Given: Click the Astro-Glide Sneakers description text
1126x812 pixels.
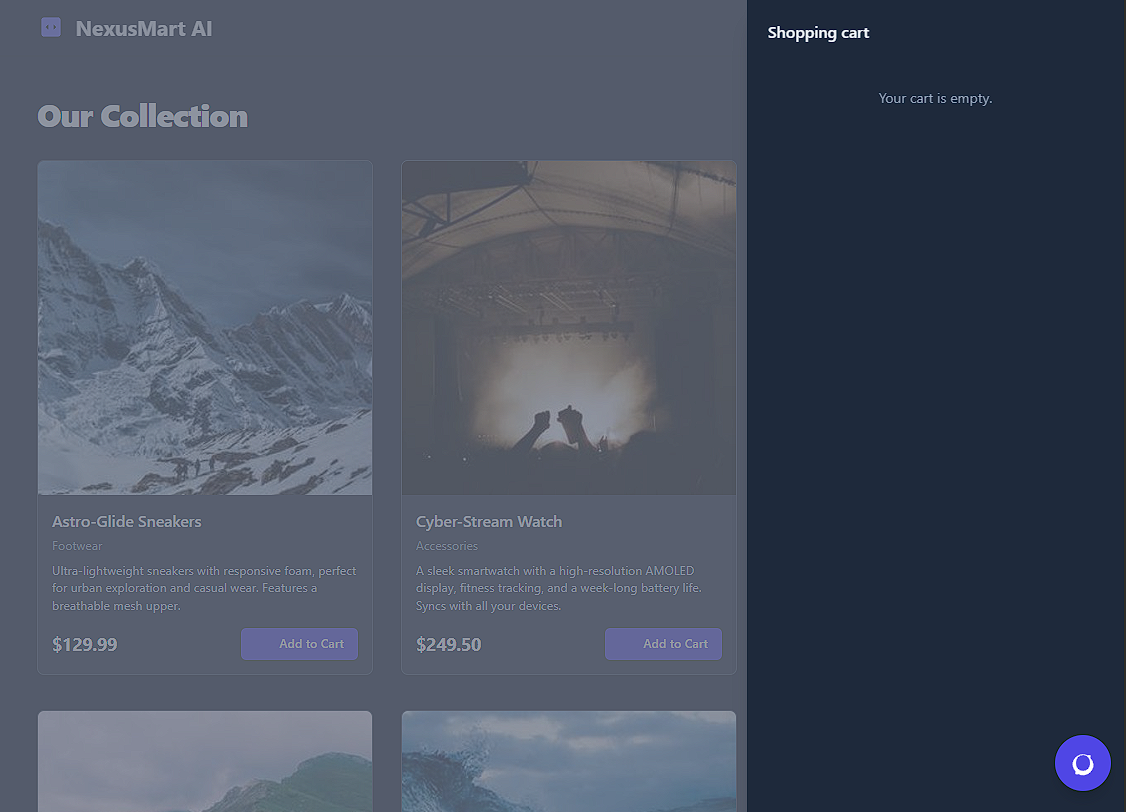Looking at the screenshot, I should 204,588.
